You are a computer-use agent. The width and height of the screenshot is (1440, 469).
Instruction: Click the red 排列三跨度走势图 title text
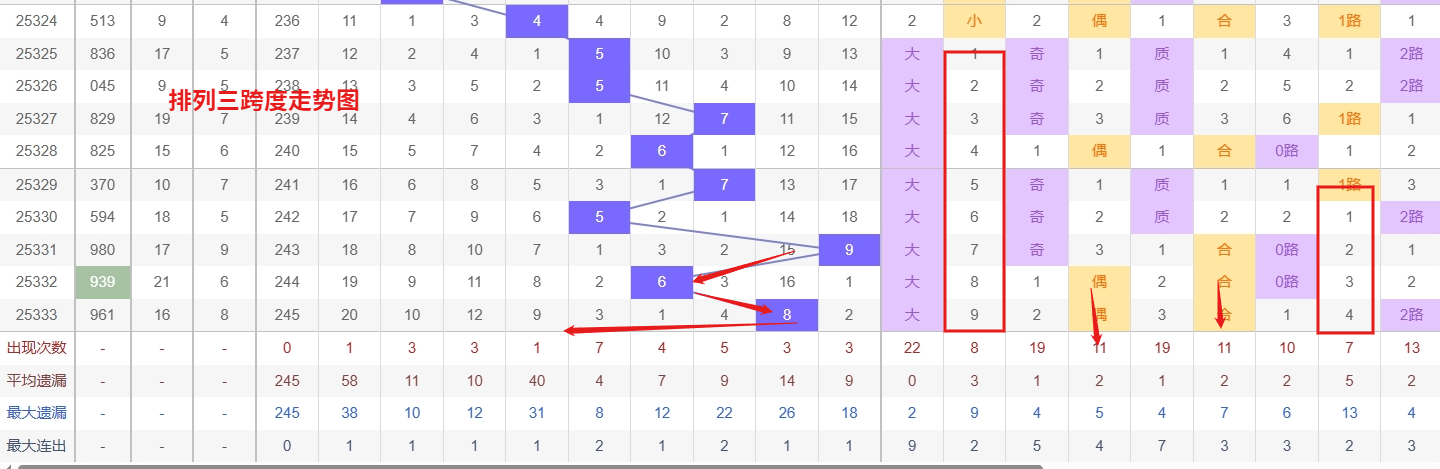click(263, 100)
